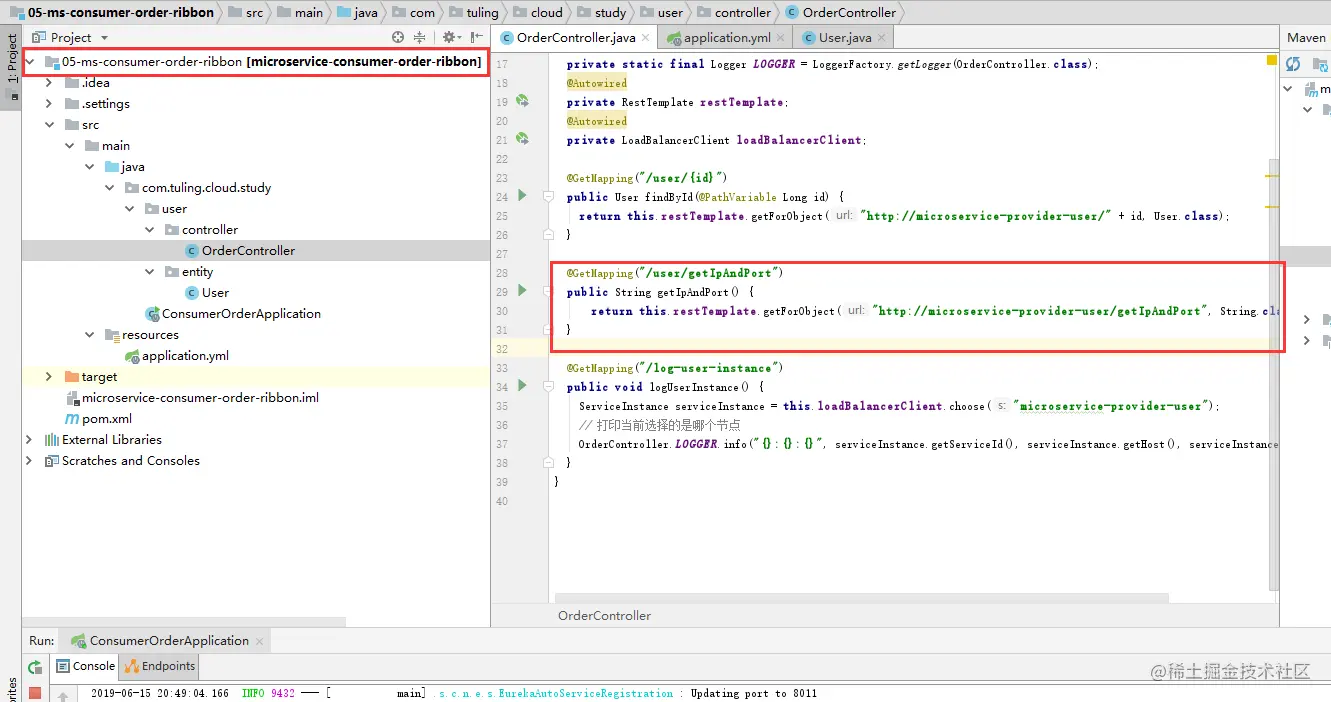The width and height of the screenshot is (1331, 702).
Task: Click the editor horizontal scrollbar
Action: point(861,598)
